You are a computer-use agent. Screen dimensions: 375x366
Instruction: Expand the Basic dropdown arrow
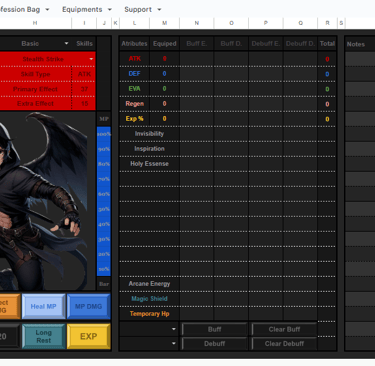point(66,43)
